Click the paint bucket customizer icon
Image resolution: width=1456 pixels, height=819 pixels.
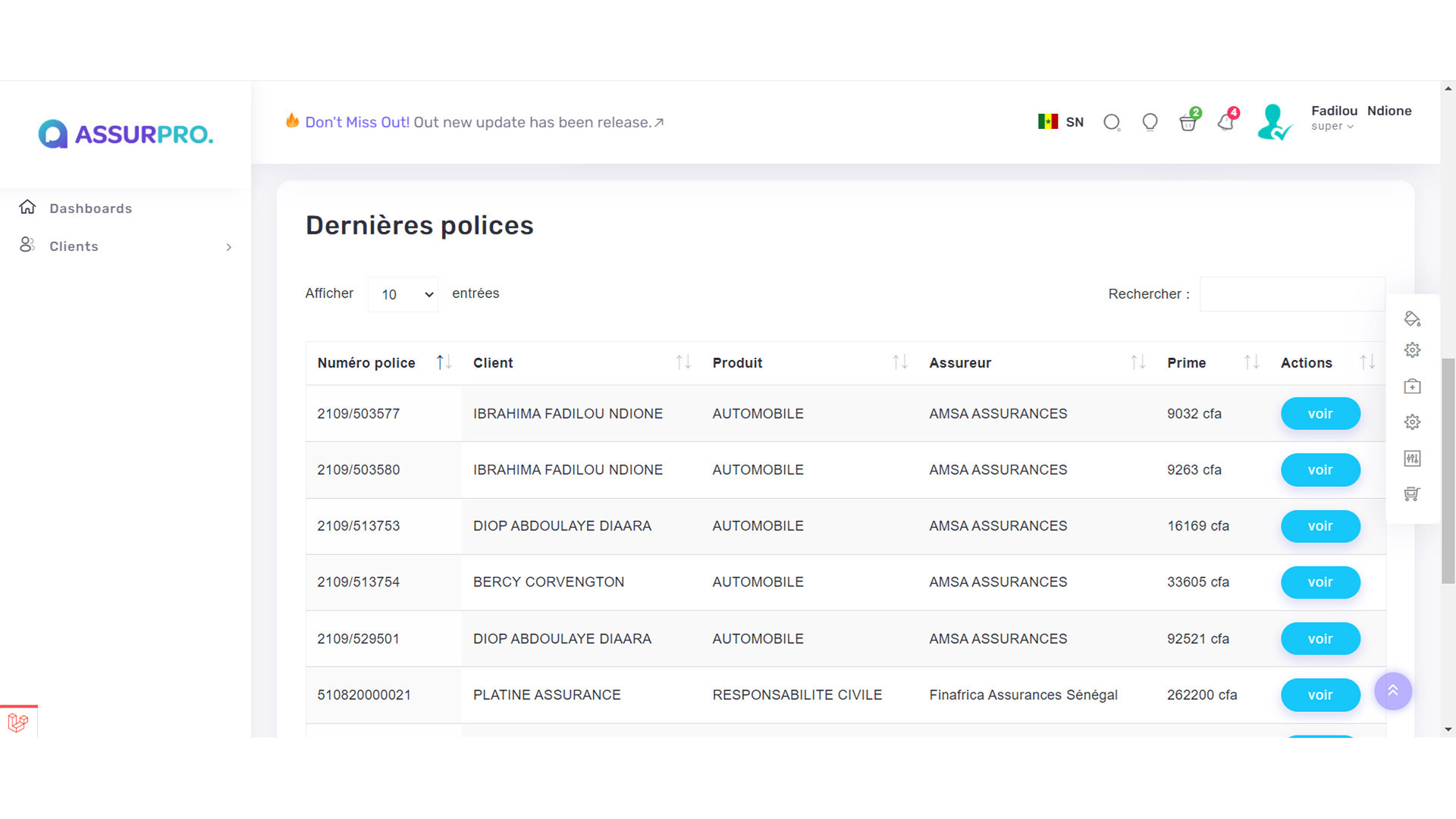coord(1412,318)
